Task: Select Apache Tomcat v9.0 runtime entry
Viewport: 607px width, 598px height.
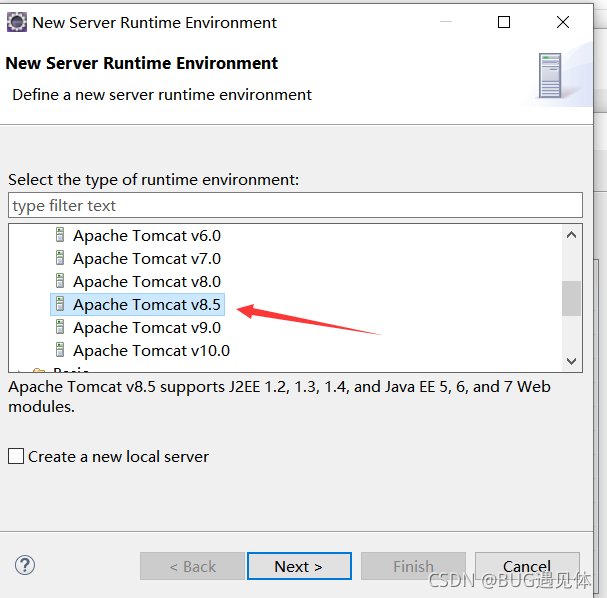Action: coord(147,328)
